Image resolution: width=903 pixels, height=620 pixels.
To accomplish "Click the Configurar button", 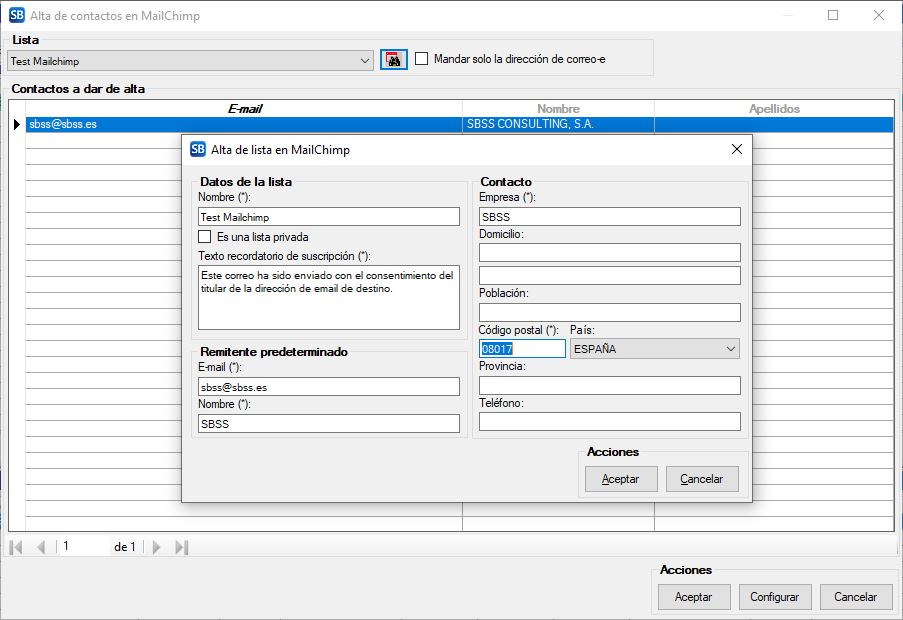I will click(x=774, y=597).
